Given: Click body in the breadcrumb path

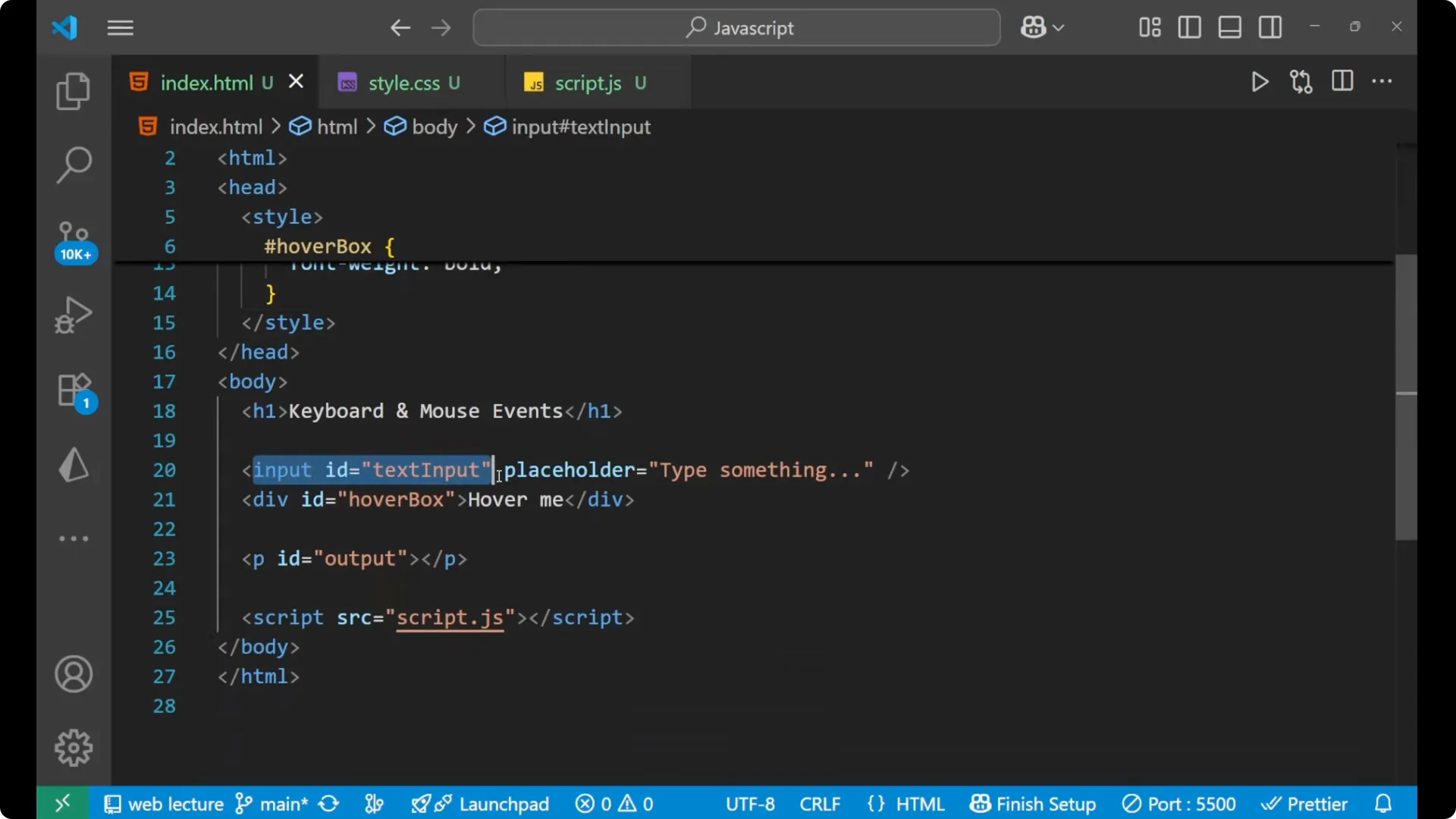Looking at the screenshot, I should coord(434,127).
